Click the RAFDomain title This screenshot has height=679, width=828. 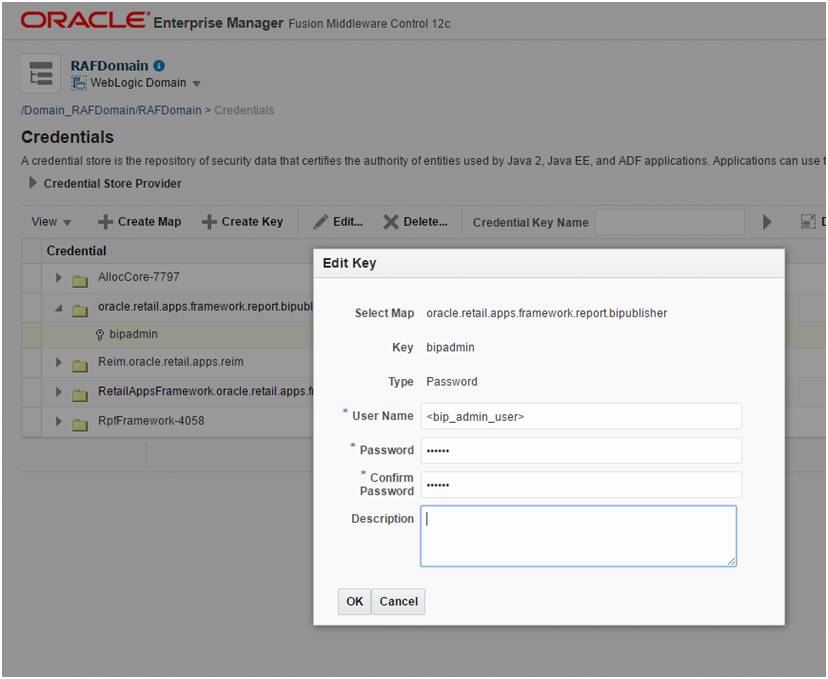click(109, 66)
